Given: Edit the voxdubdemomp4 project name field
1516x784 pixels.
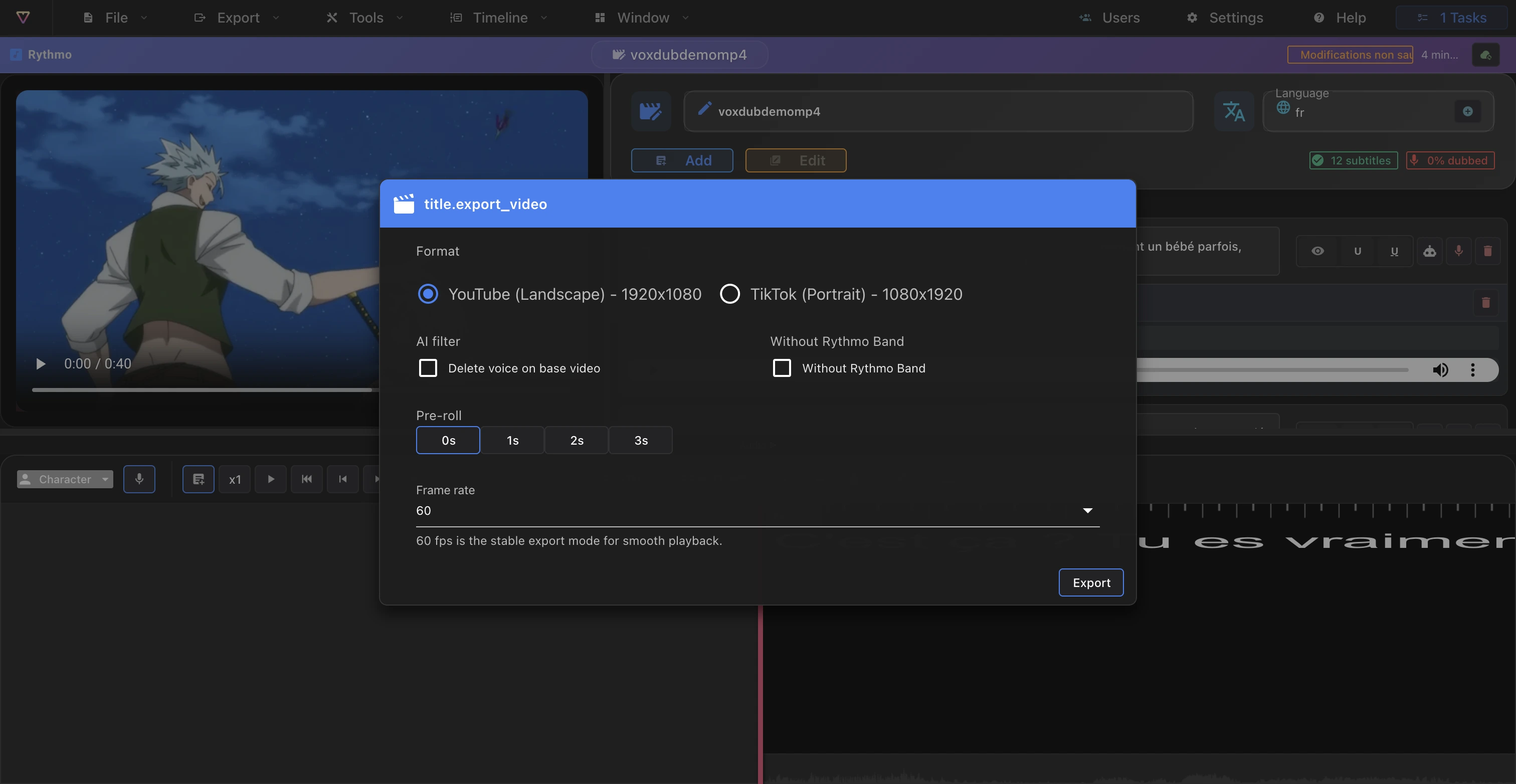Looking at the screenshot, I should pyautogui.click(x=938, y=111).
